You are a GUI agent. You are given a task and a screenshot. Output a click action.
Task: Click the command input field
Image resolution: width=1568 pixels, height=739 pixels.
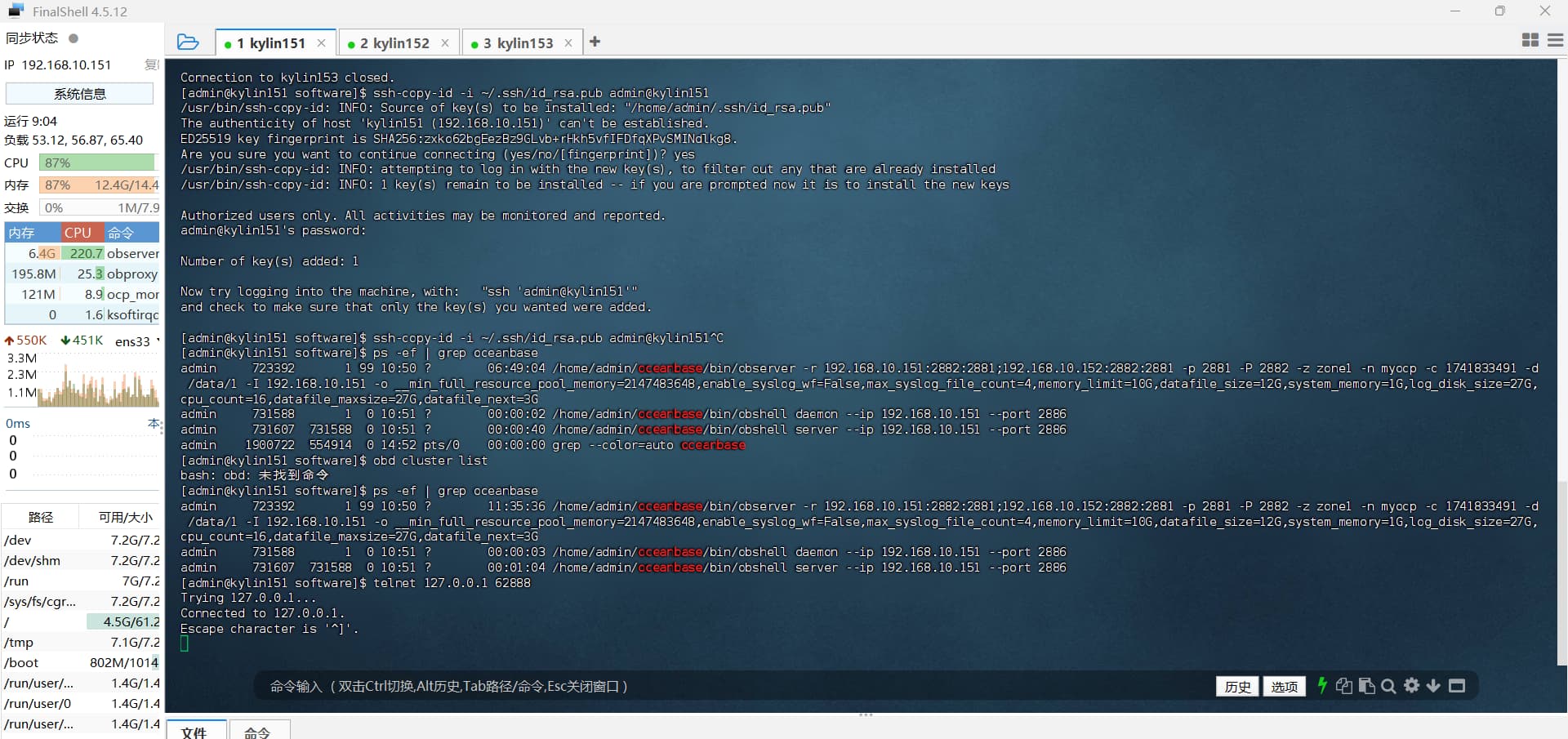735,687
